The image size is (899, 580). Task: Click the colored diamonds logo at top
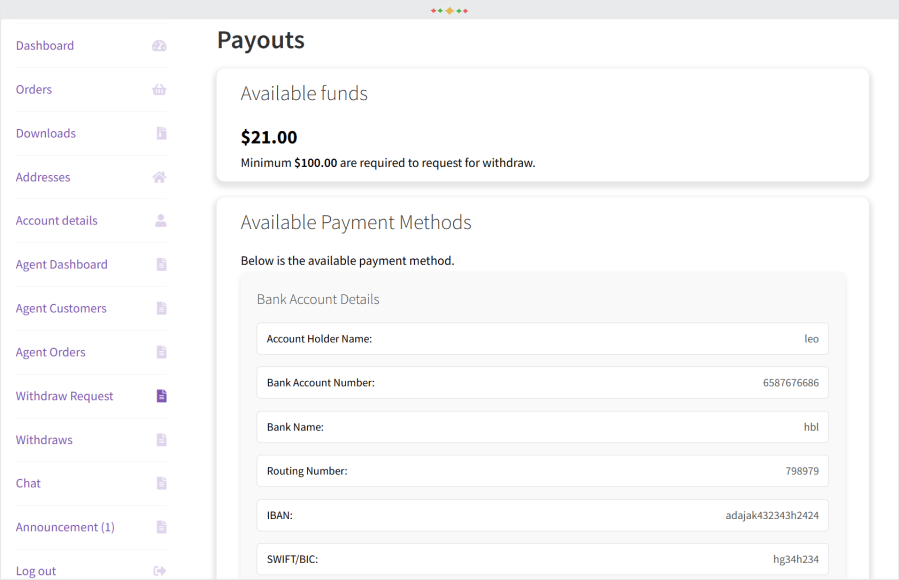coord(450,11)
